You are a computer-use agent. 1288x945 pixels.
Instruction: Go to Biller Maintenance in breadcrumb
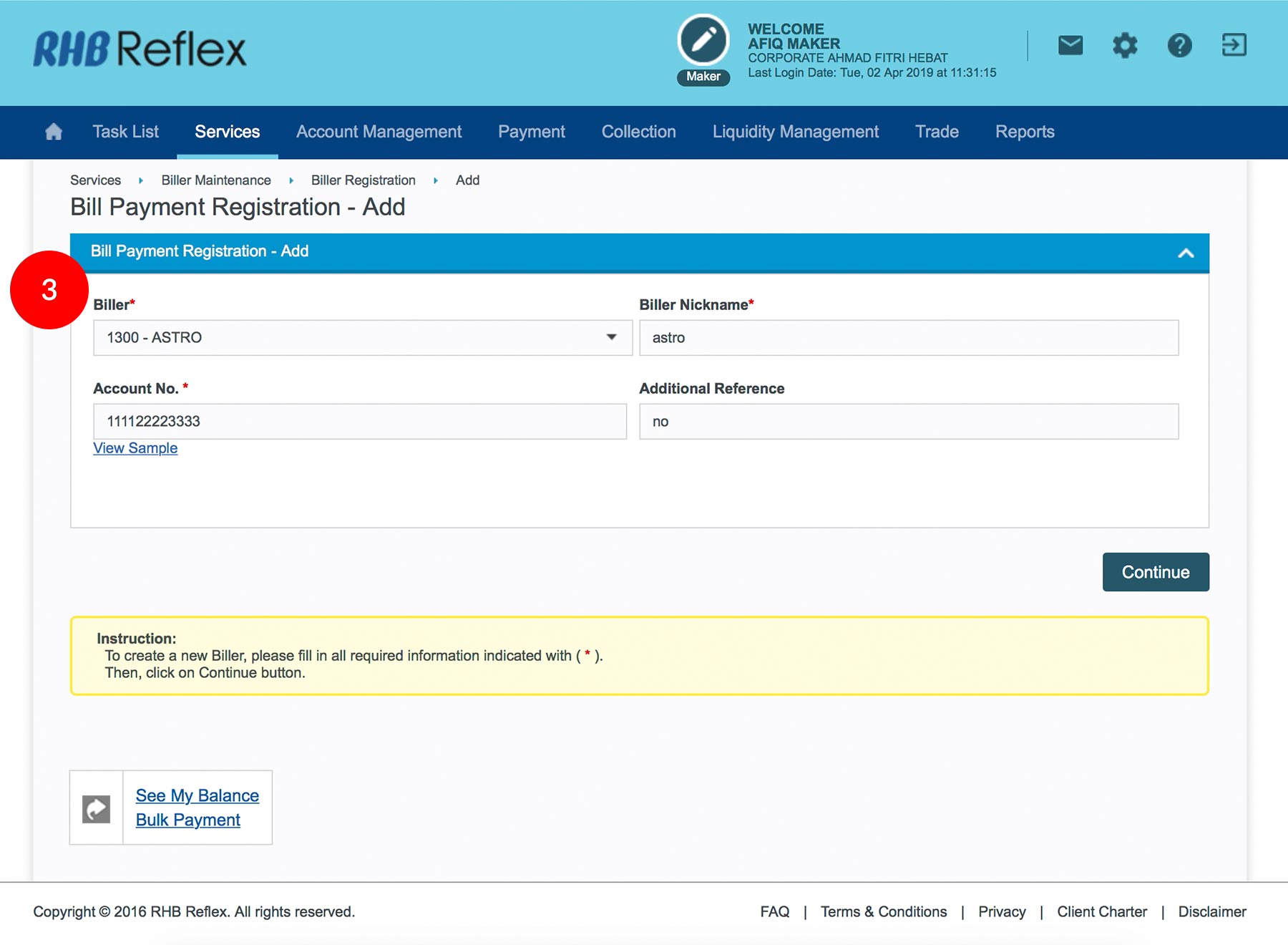tap(216, 180)
